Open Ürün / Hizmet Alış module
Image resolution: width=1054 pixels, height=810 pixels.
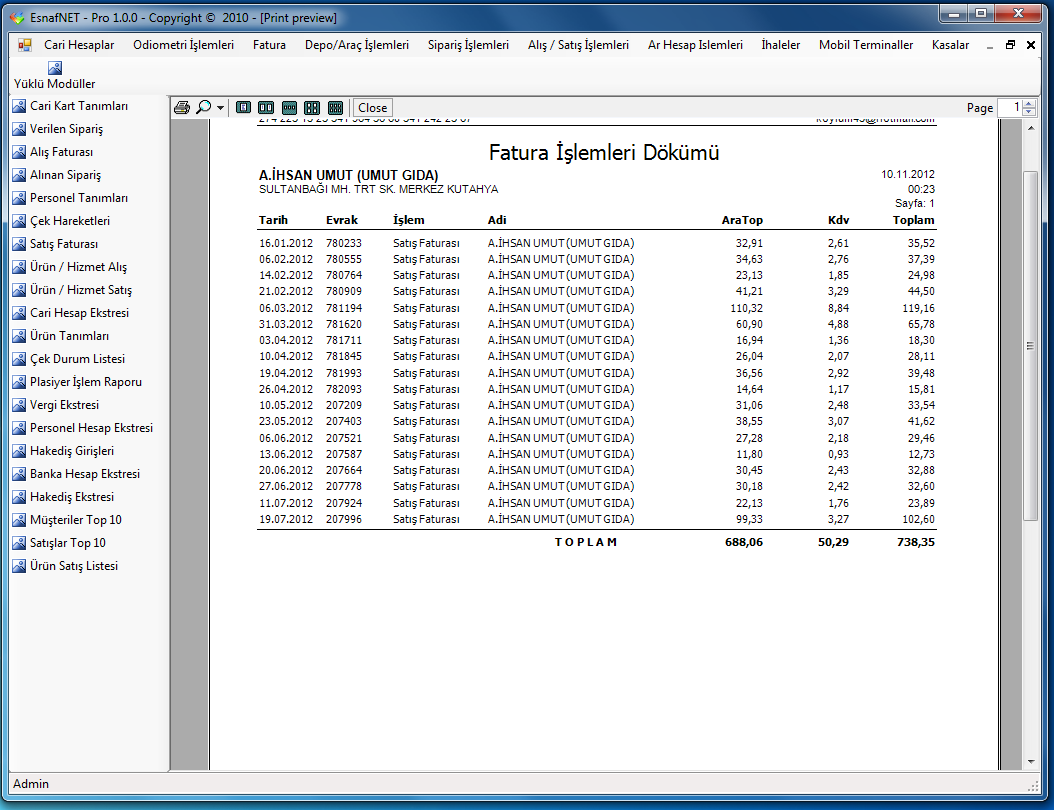pyautogui.click(x=70, y=267)
